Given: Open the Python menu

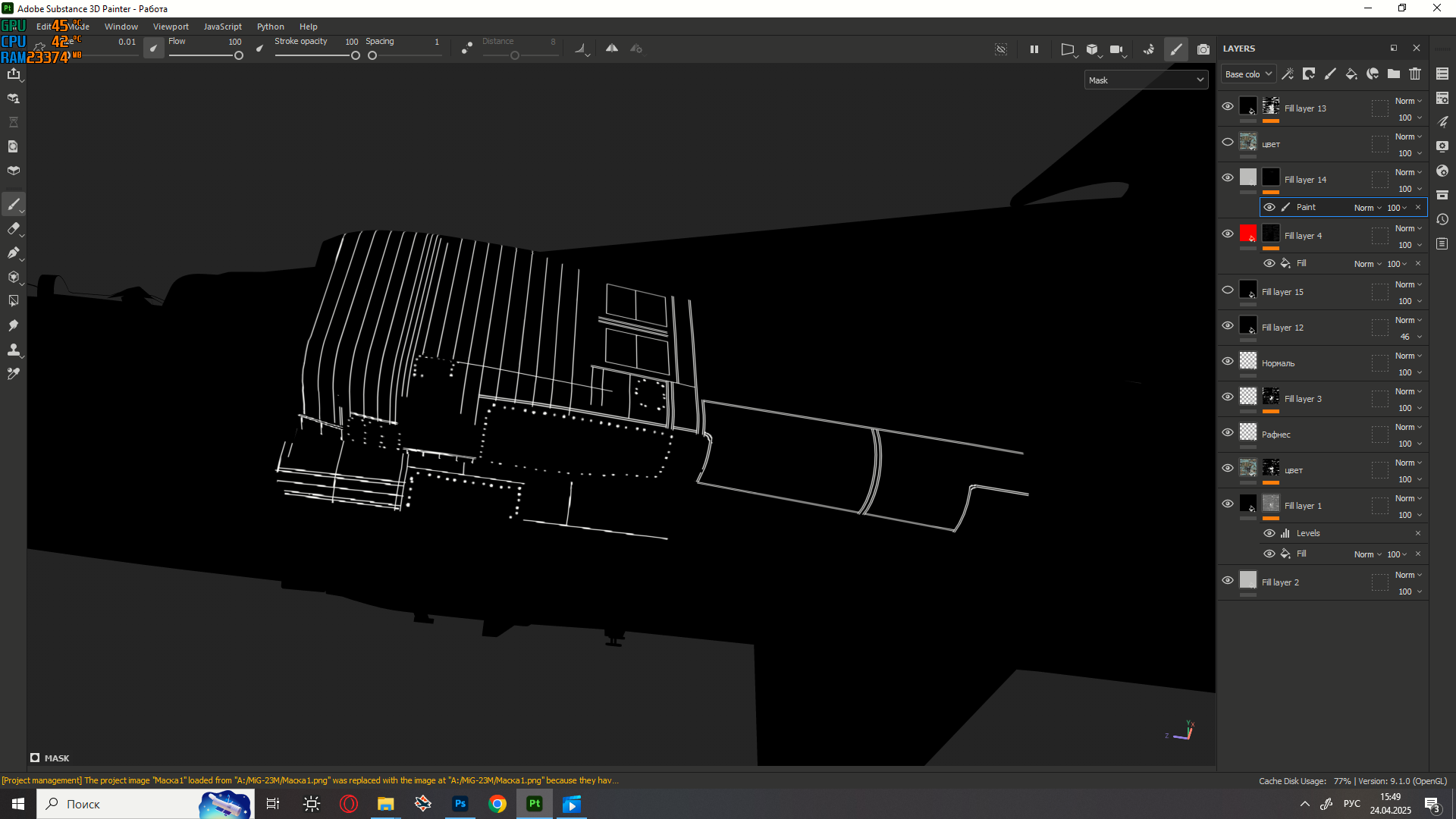Looking at the screenshot, I should 270,27.
